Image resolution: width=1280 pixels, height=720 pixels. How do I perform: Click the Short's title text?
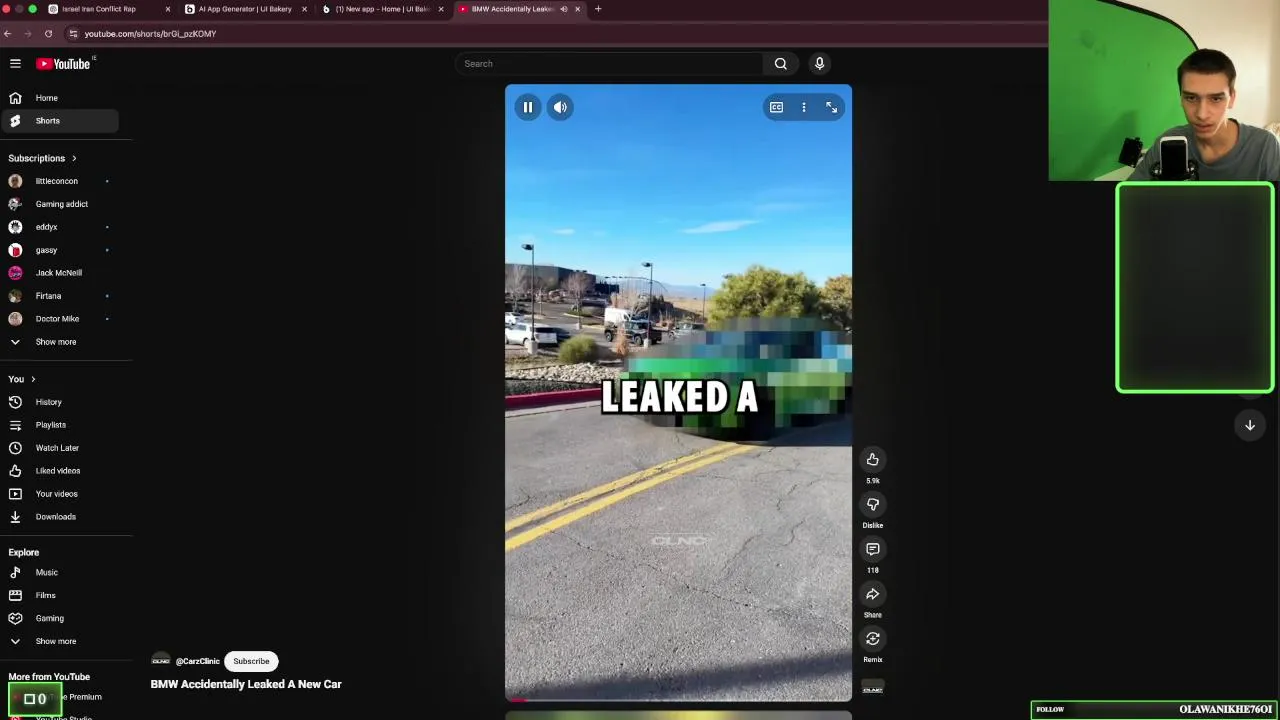pos(246,684)
